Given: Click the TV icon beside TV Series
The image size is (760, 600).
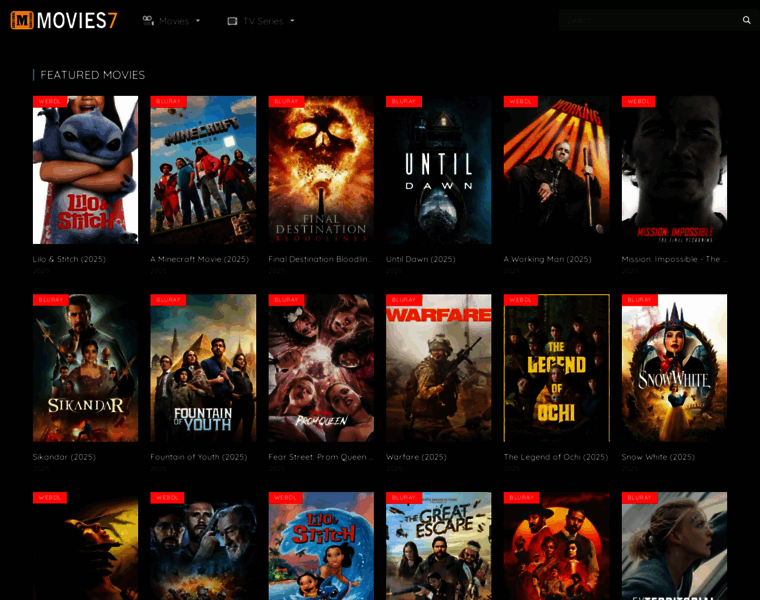Looking at the screenshot, I should coord(232,21).
